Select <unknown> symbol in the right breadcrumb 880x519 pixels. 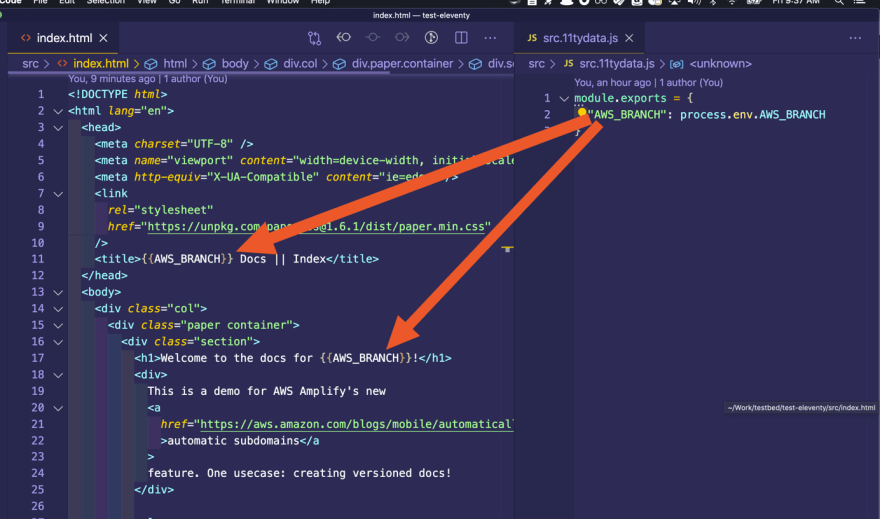click(x=721, y=64)
